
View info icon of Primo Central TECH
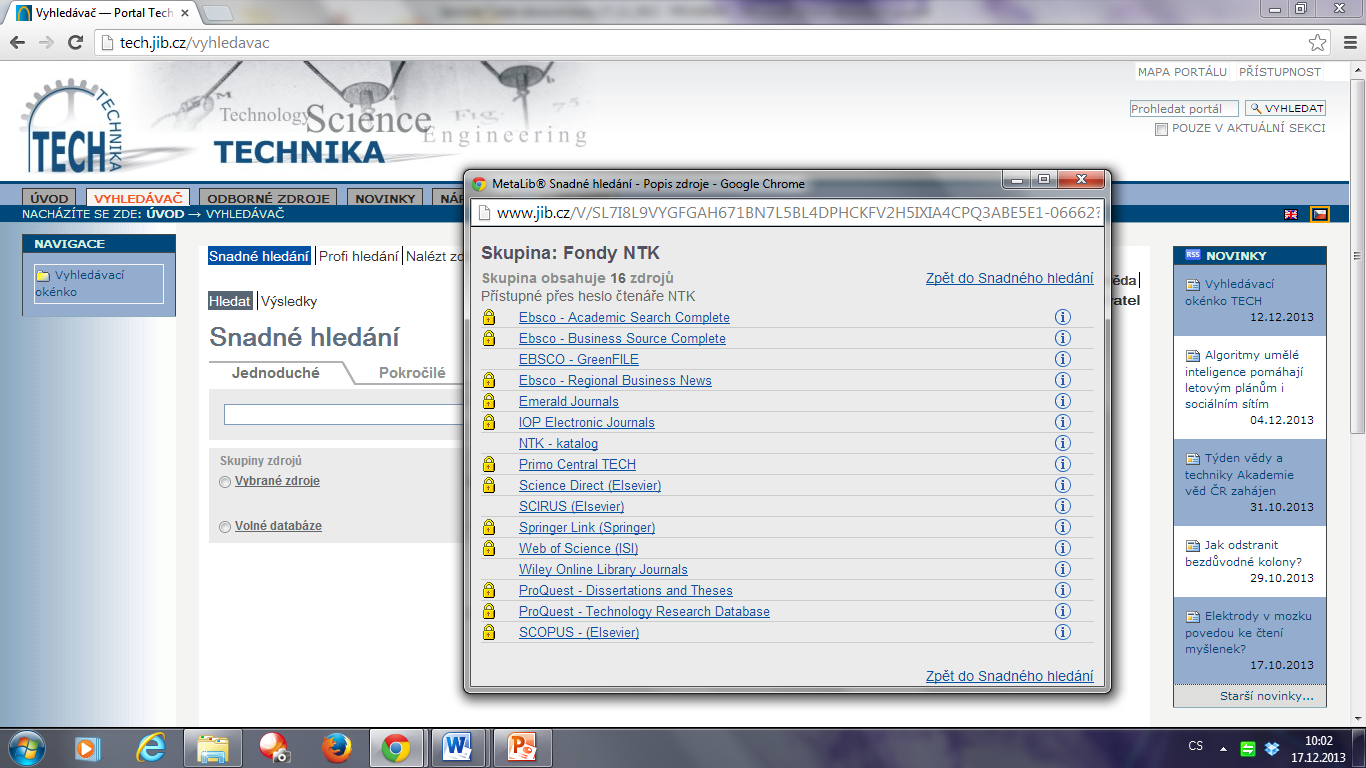(1062, 464)
